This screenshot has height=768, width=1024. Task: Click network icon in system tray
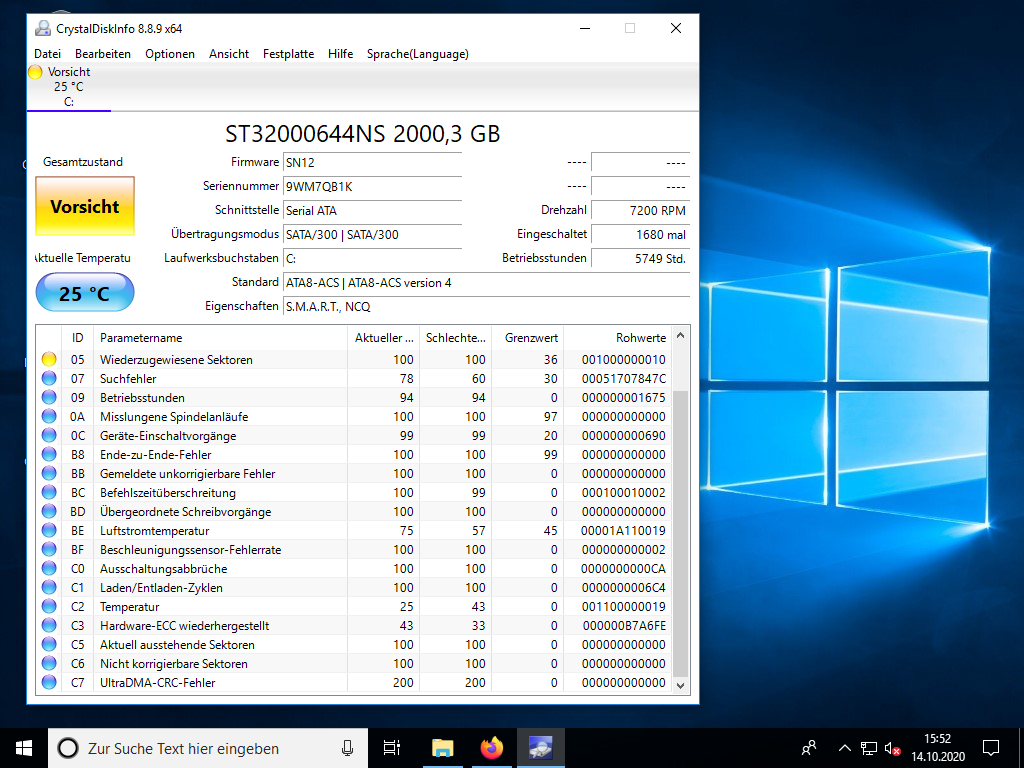pyautogui.click(x=869, y=748)
